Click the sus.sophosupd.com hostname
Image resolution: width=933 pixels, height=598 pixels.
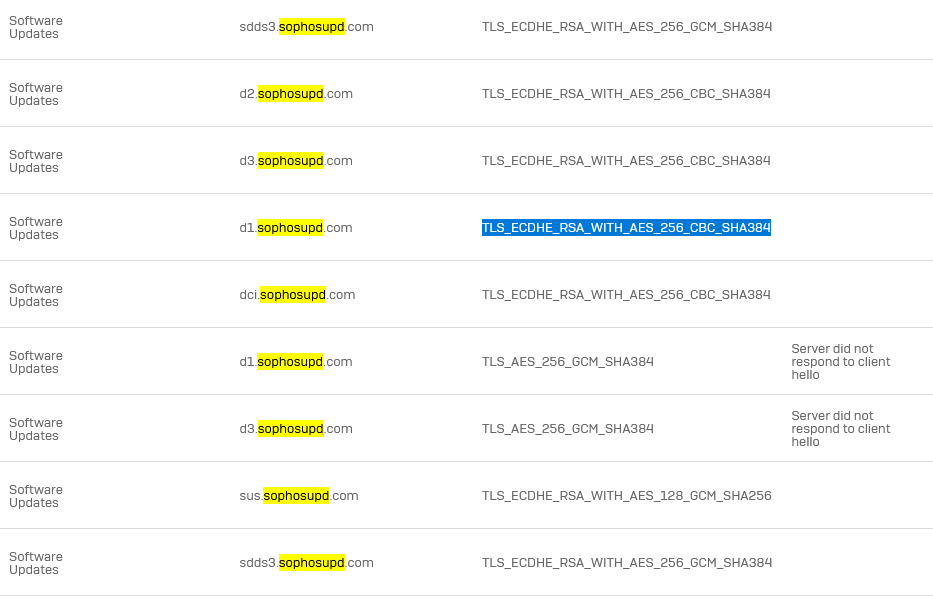coord(299,496)
